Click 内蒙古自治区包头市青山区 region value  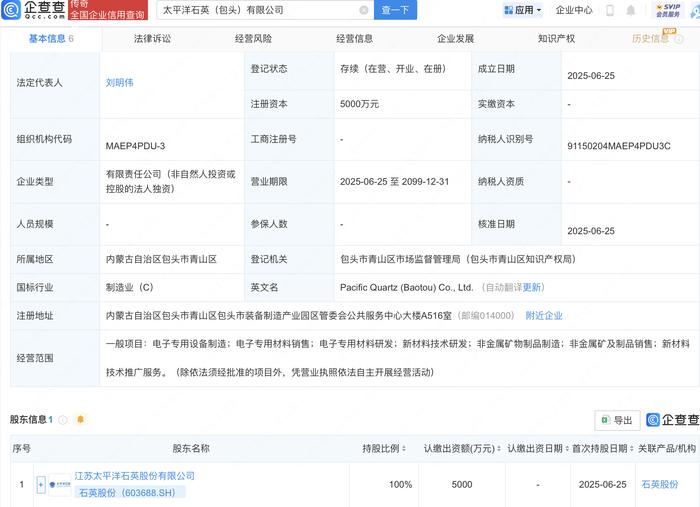[x=161, y=259]
